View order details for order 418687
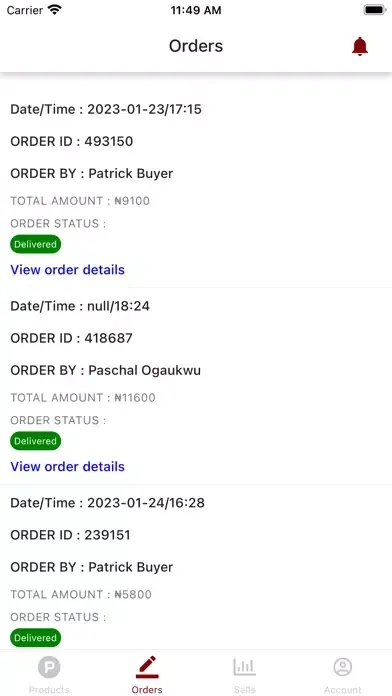Viewport: 392px width, 696px height. (67, 467)
